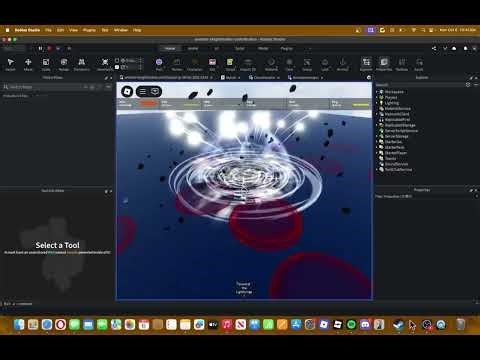Image resolution: width=480 pixels, height=360 pixels.
Task: Open the Explorer panel toggle icon
Action: pyautogui.click(x=366, y=62)
